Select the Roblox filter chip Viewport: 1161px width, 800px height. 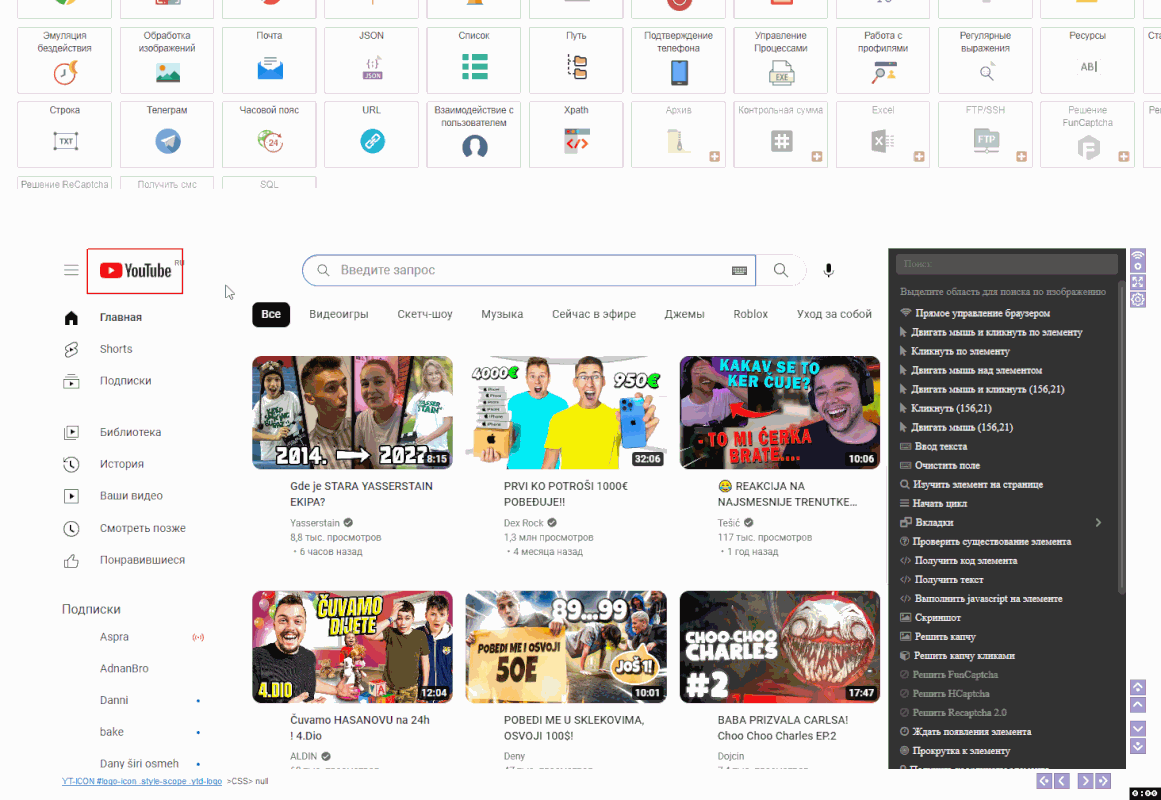coord(751,314)
